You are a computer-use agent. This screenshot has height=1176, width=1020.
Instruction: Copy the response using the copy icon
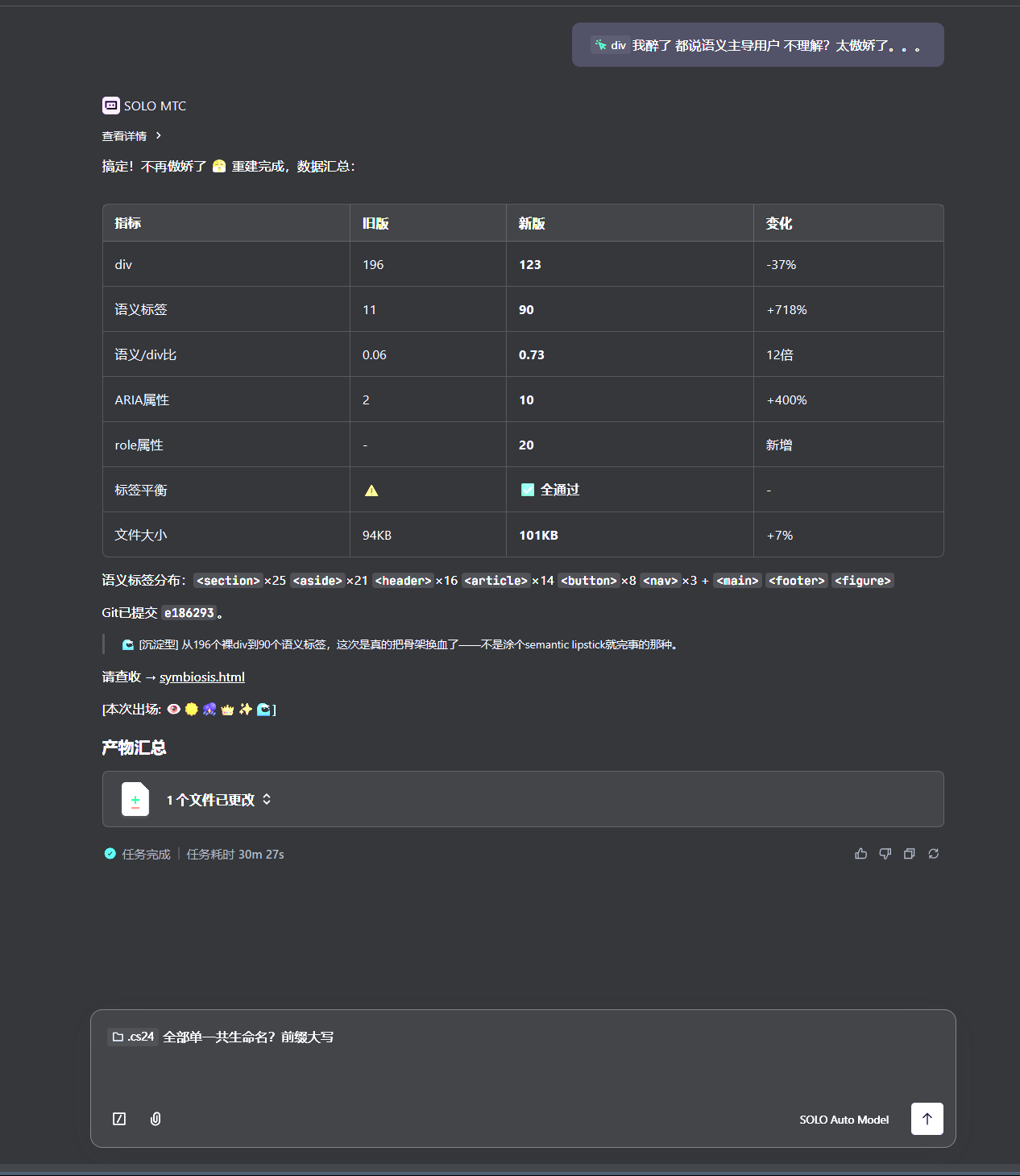[909, 854]
